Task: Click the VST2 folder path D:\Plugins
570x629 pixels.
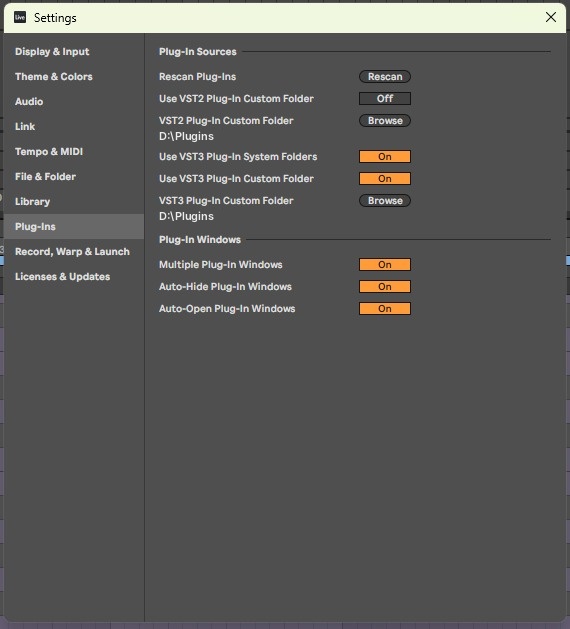Action: (x=186, y=136)
